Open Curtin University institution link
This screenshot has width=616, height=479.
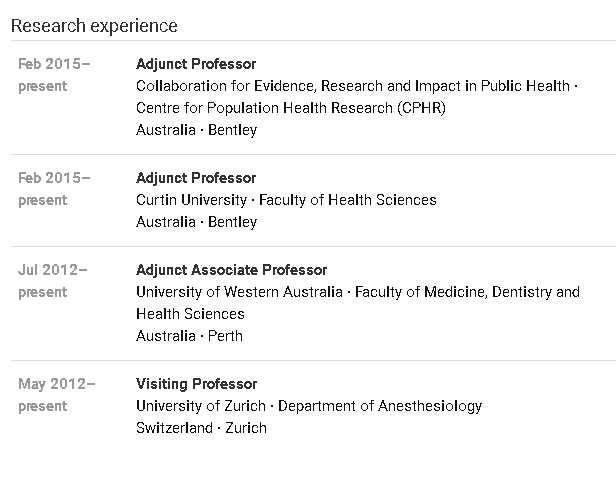point(191,200)
